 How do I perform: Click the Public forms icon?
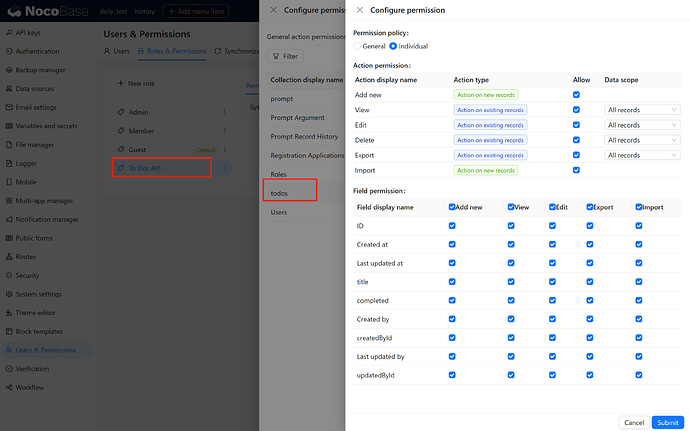(9, 238)
